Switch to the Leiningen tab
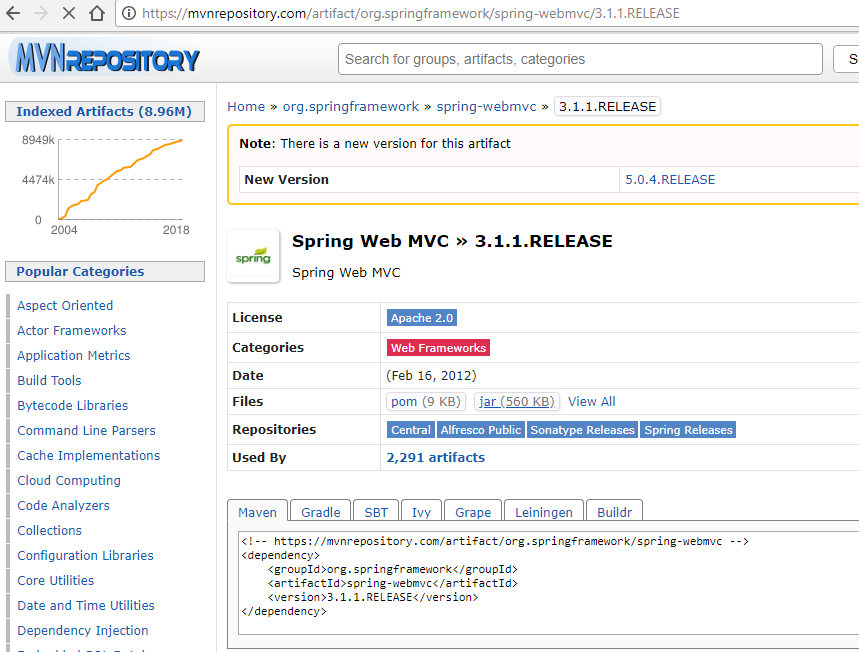Viewport: 859px width, 652px height. tap(543, 512)
